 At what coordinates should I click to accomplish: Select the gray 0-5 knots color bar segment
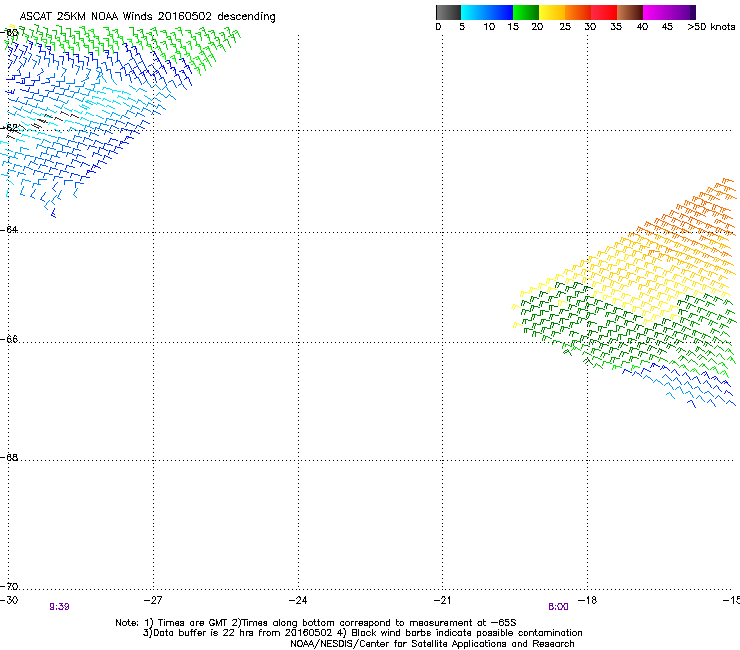tap(448, 12)
